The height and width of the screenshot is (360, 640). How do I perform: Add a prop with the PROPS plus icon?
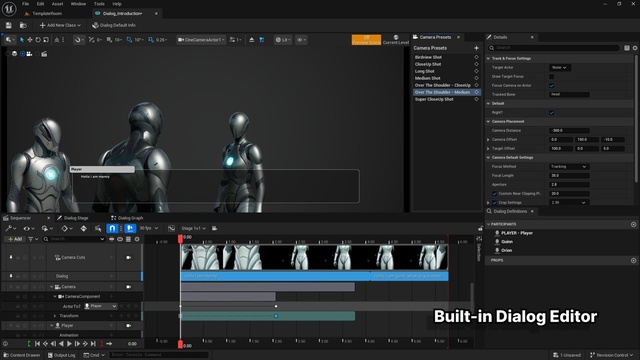pos(633,260)
